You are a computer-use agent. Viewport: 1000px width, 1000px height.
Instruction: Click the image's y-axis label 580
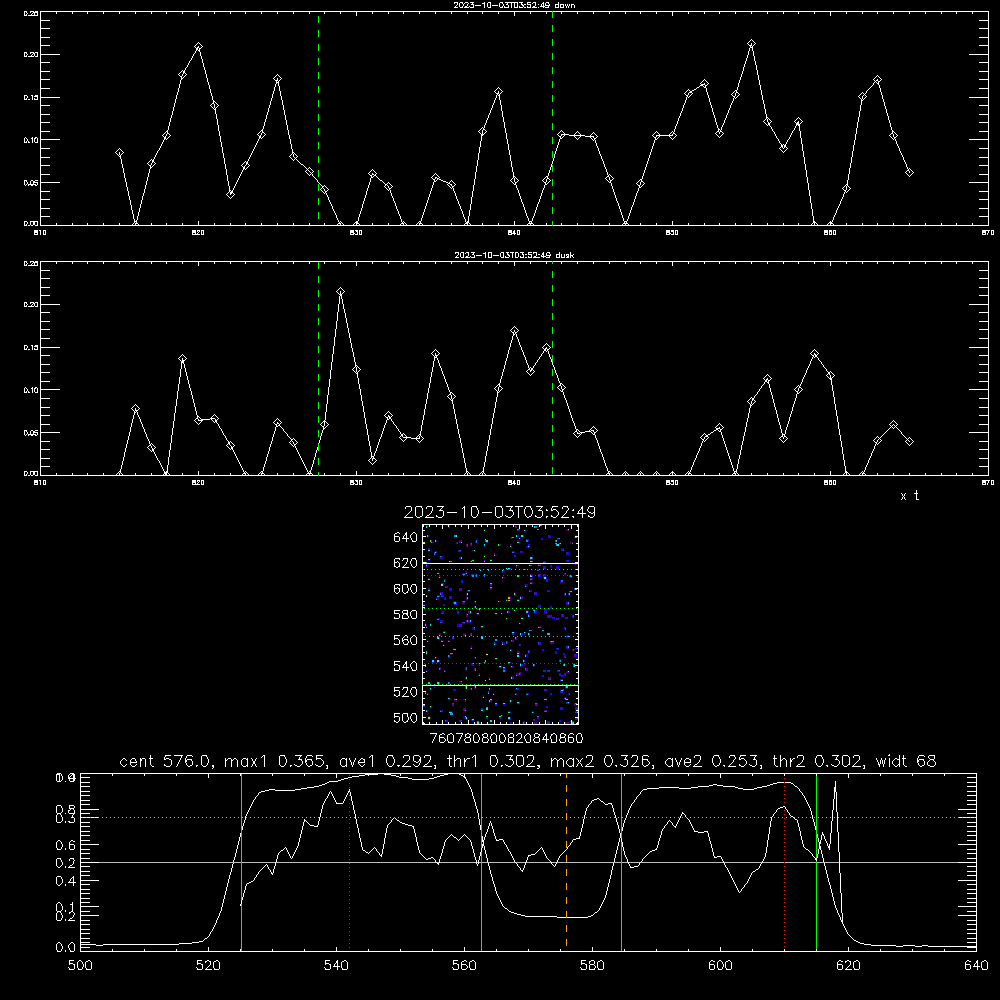[406, 615]
